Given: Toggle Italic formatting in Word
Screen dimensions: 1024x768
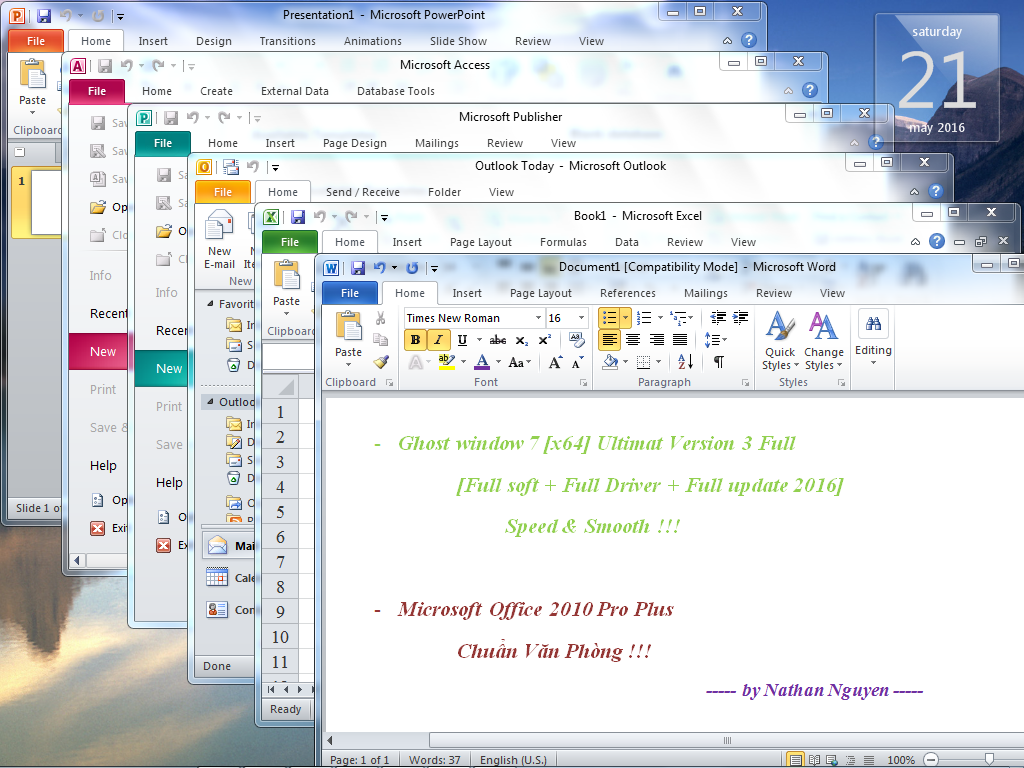Looking at the screenshot, I should 438,340.
